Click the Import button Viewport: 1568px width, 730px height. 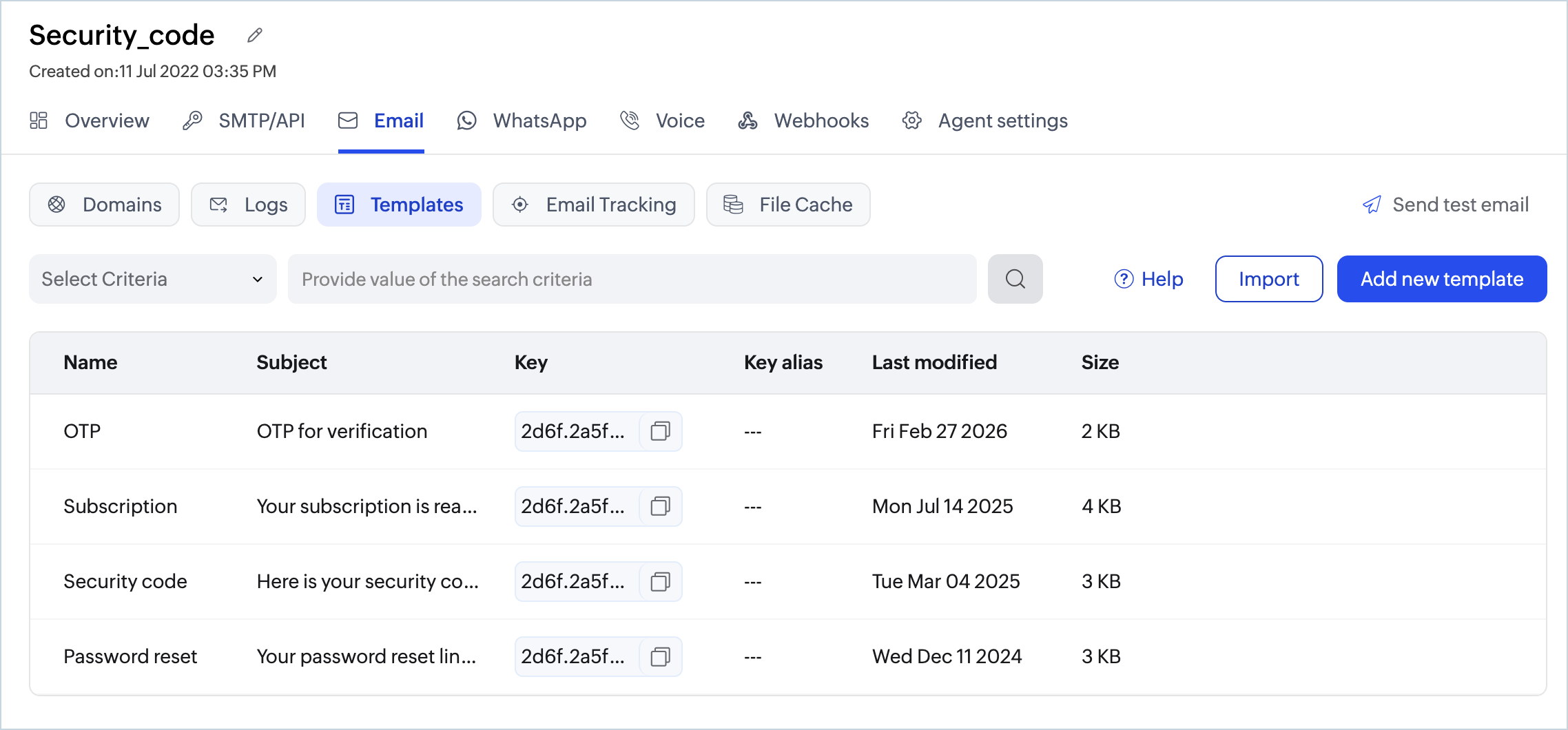[1268, 279]
